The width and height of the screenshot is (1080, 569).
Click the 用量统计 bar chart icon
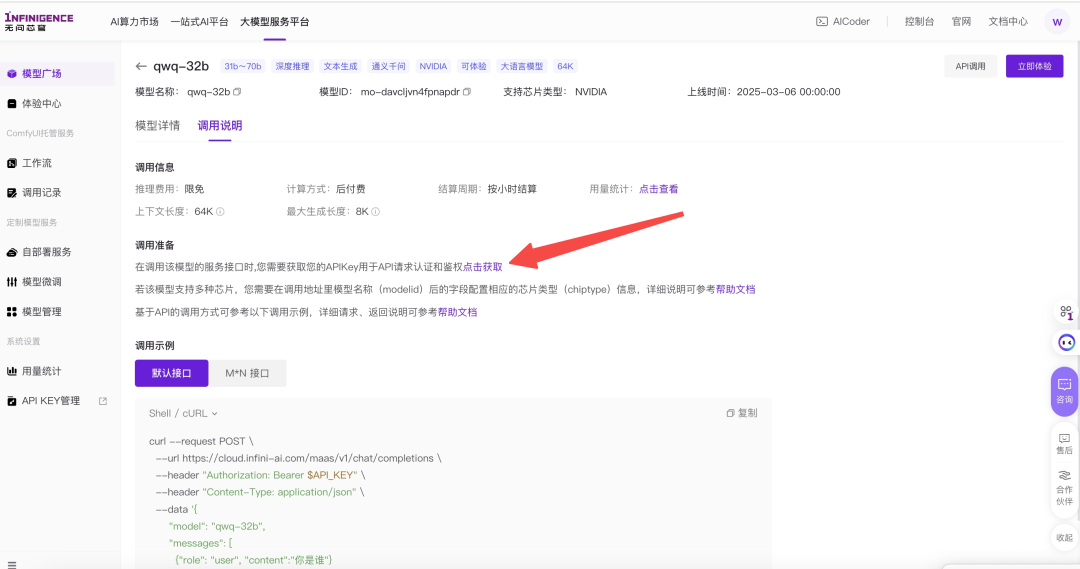pyautogui.click(x=12, y=371)
